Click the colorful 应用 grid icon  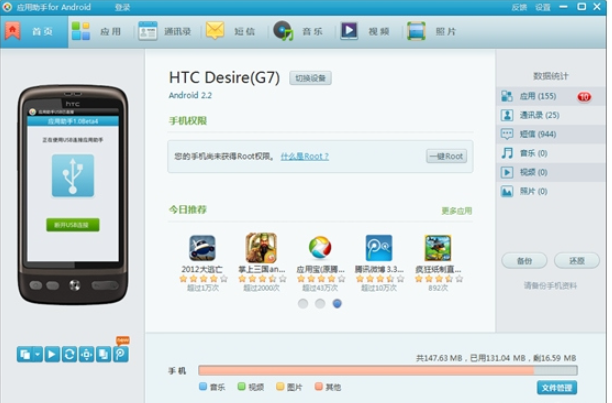[81, 31]
